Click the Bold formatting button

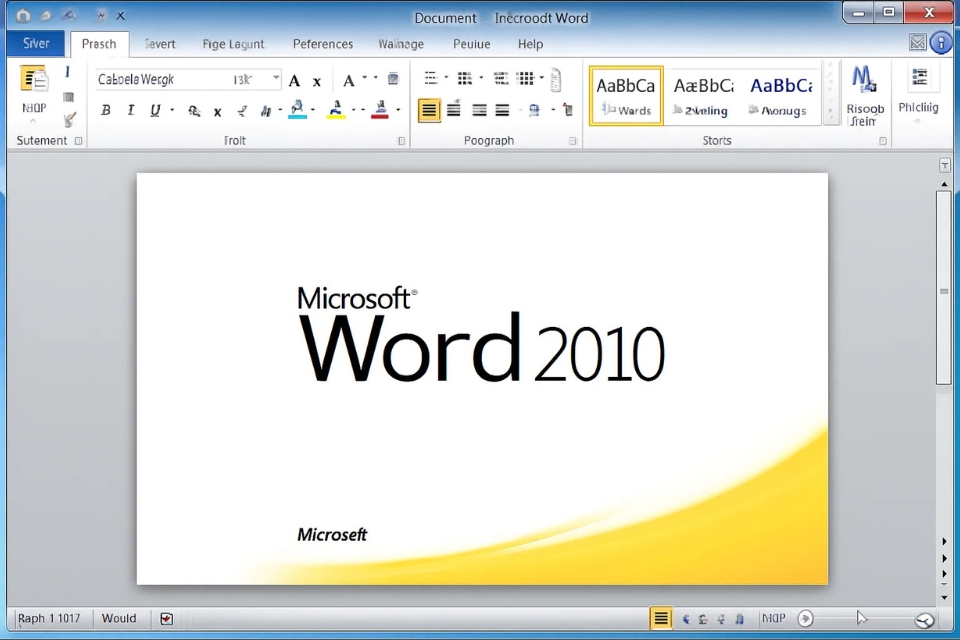[106, 111]
